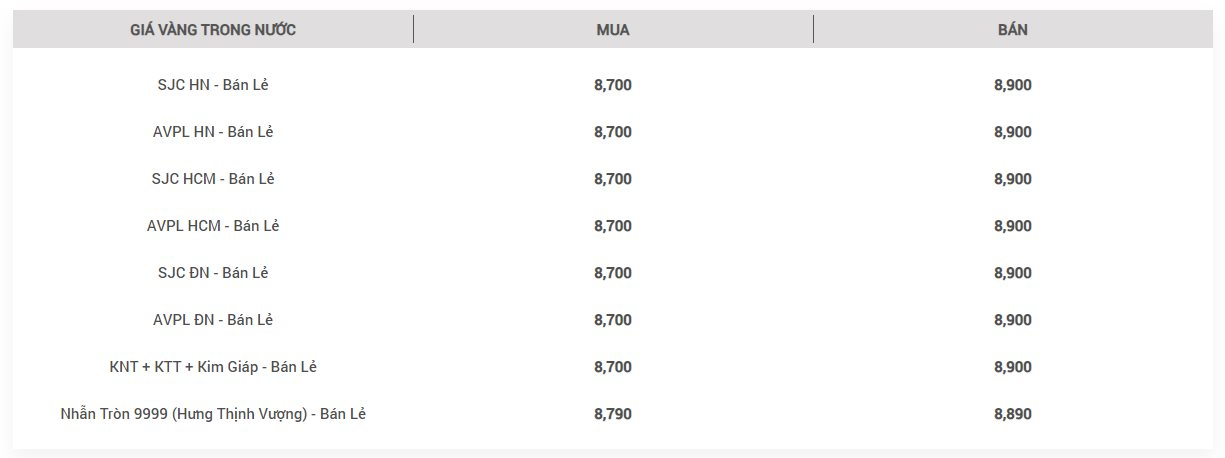Select the SJC HCM - Bán Lẻ row label
1225x458 pixels.
pyautogui.click(x=213, y=179)
